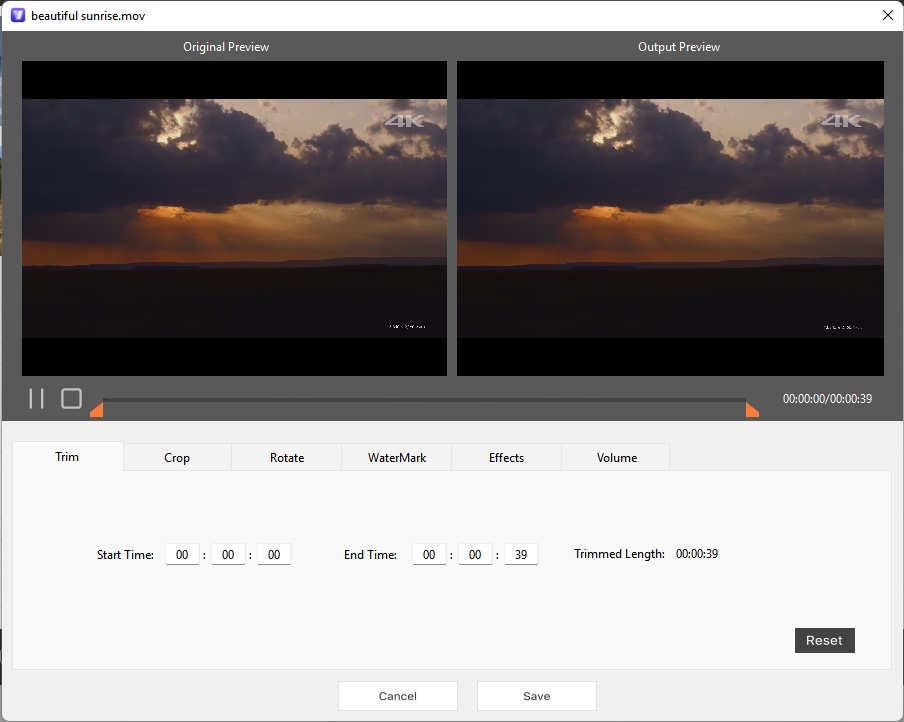
Task: Cancel the editing changes
Action: [x=397, y=696]
